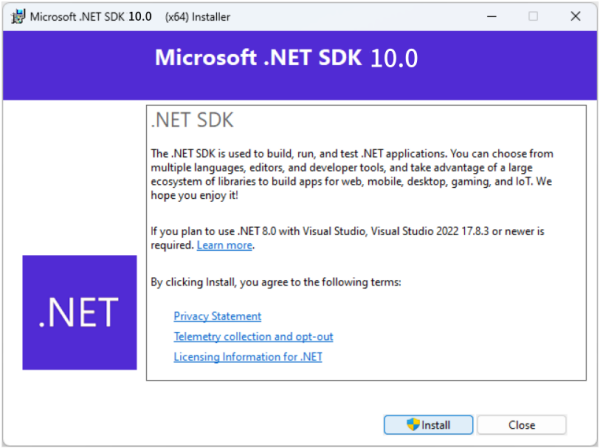Image resolution: width=600 pixels, height=448 pixels.
Task: Click the 'By clicking Install, you agree' text
Action: pyautogui.click(x=276, y=282)
